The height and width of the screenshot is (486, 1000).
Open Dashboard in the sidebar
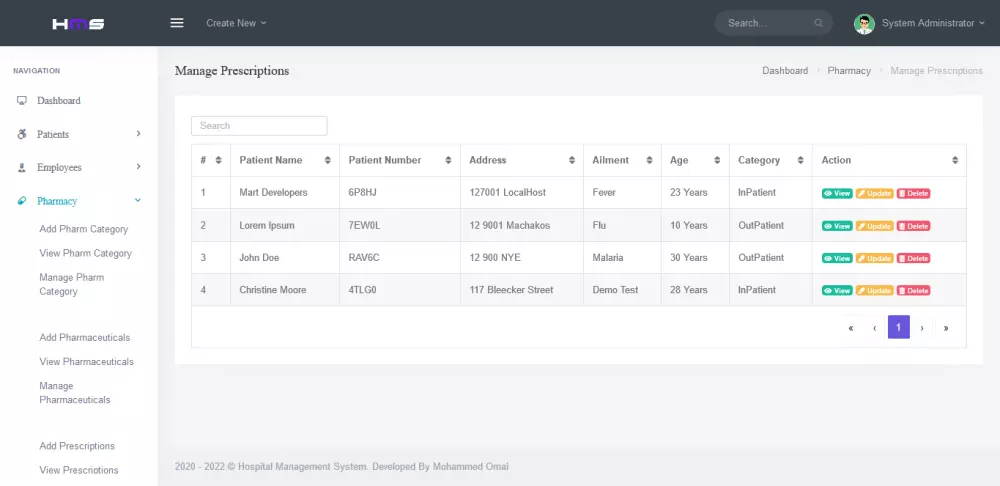coord(59,101)
